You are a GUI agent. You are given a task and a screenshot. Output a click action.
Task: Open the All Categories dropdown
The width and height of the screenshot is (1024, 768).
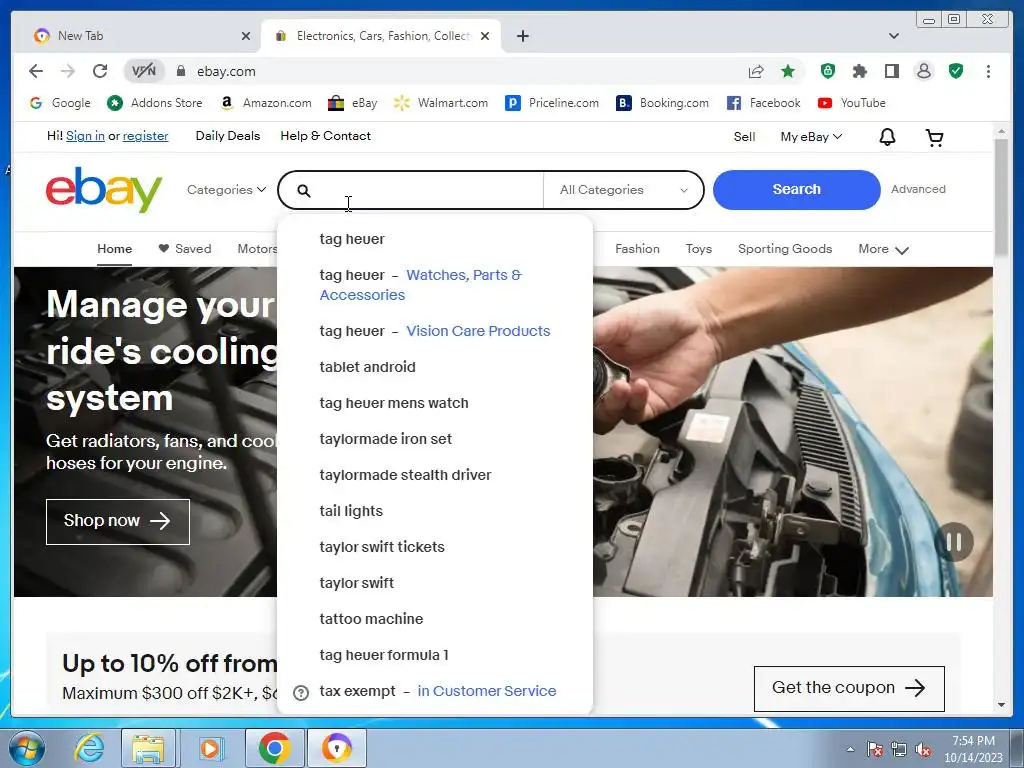click(624, 190)
